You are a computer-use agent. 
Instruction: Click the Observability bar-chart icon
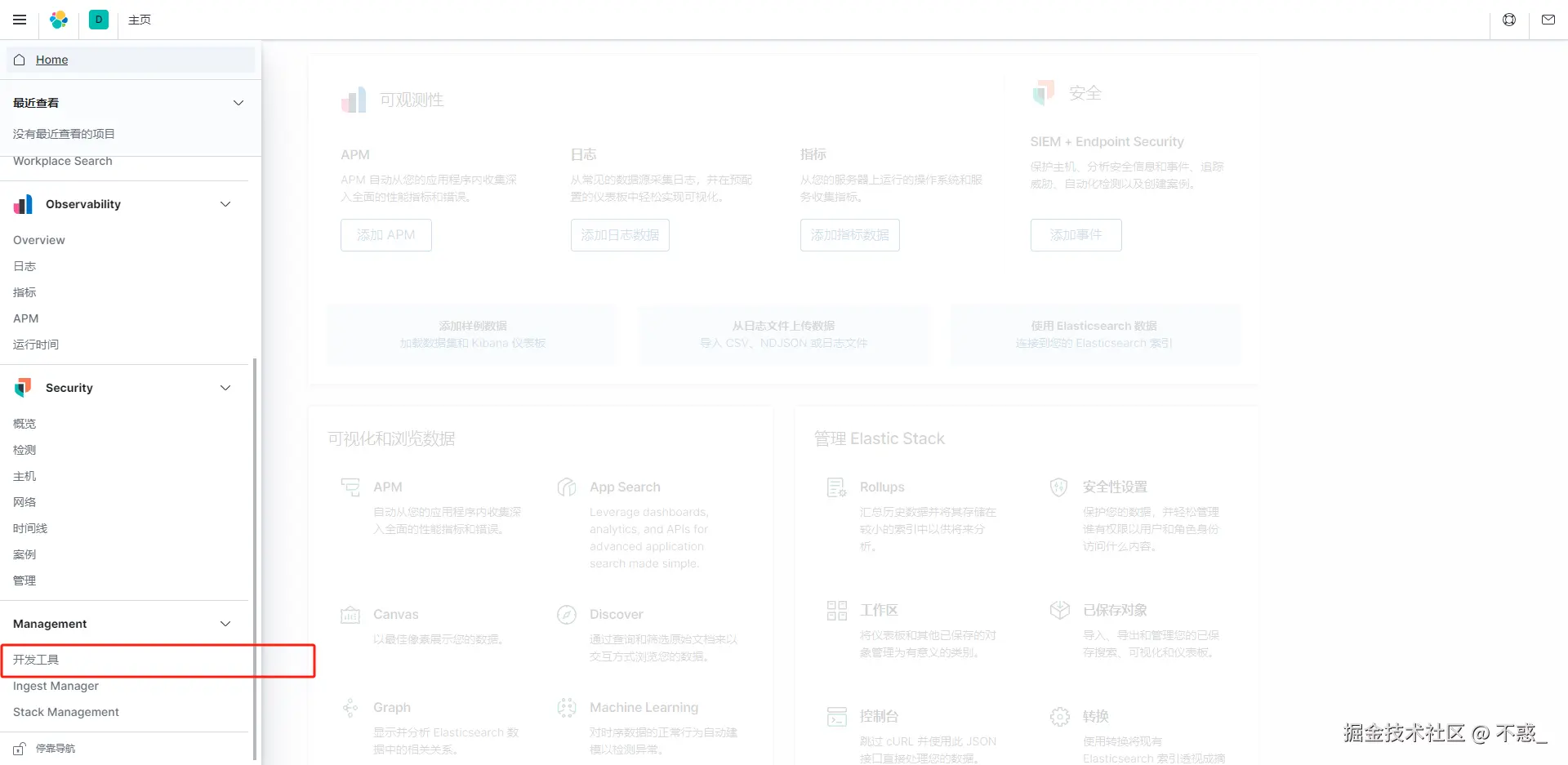23,204
